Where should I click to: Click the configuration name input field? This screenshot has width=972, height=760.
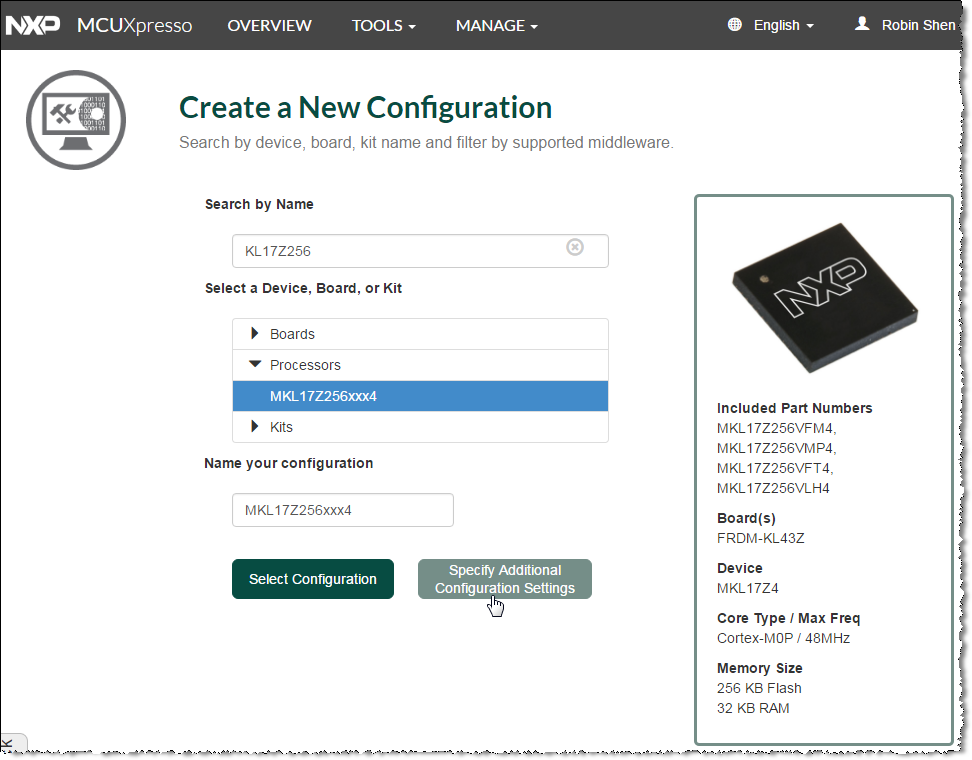[x=343, y=510]
